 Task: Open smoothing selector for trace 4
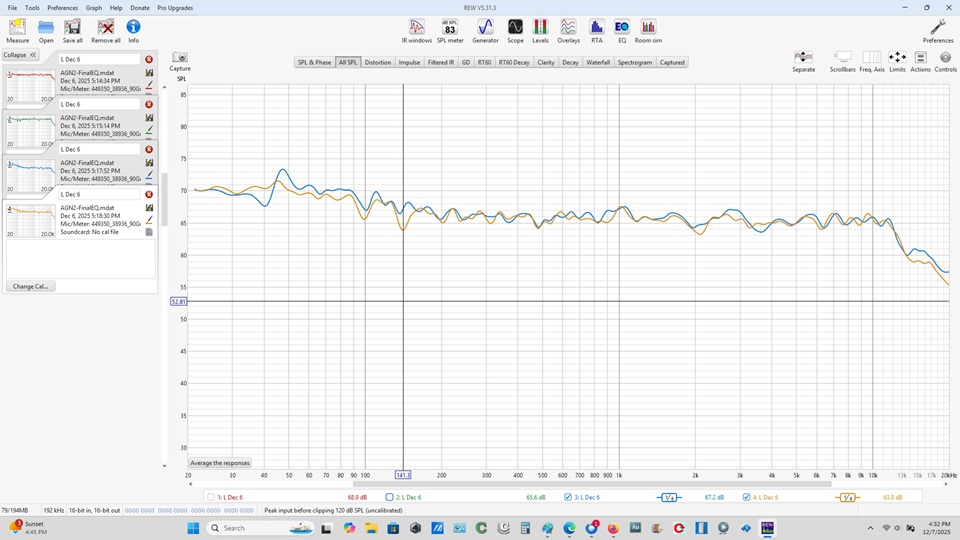847,497
